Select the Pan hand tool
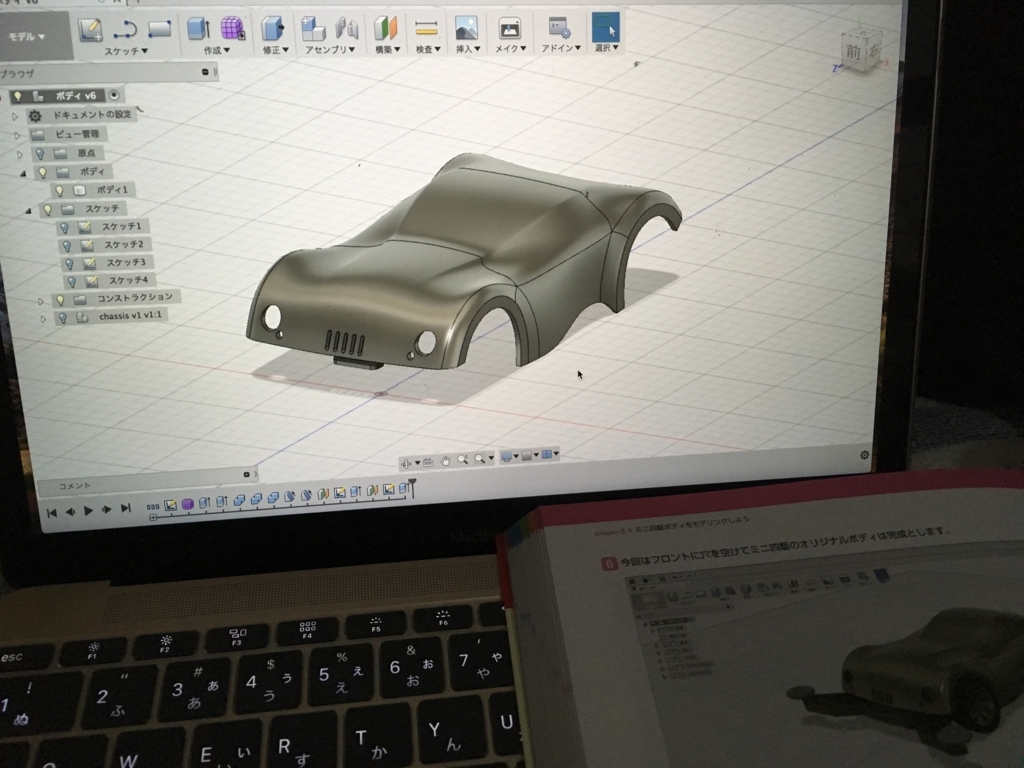The height and width of the screenshot is (768, 1024). [445, 461]
